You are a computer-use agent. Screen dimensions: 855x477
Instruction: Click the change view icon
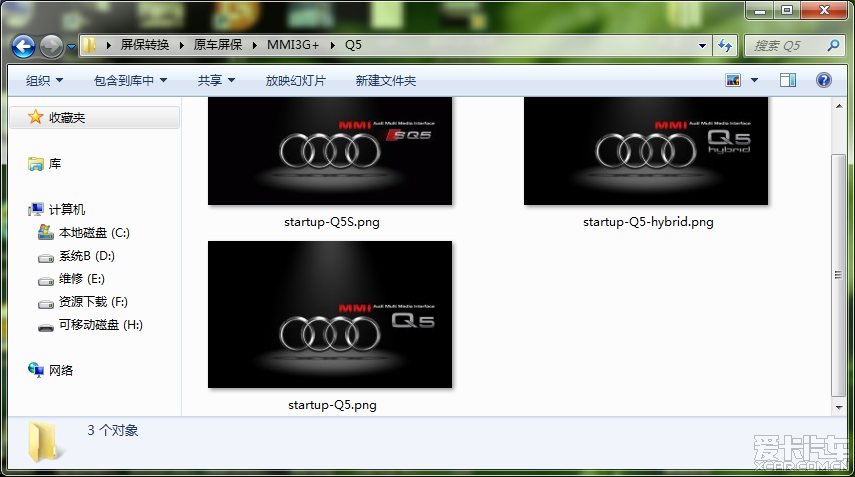pyautogui.click(x=733, y=81)
